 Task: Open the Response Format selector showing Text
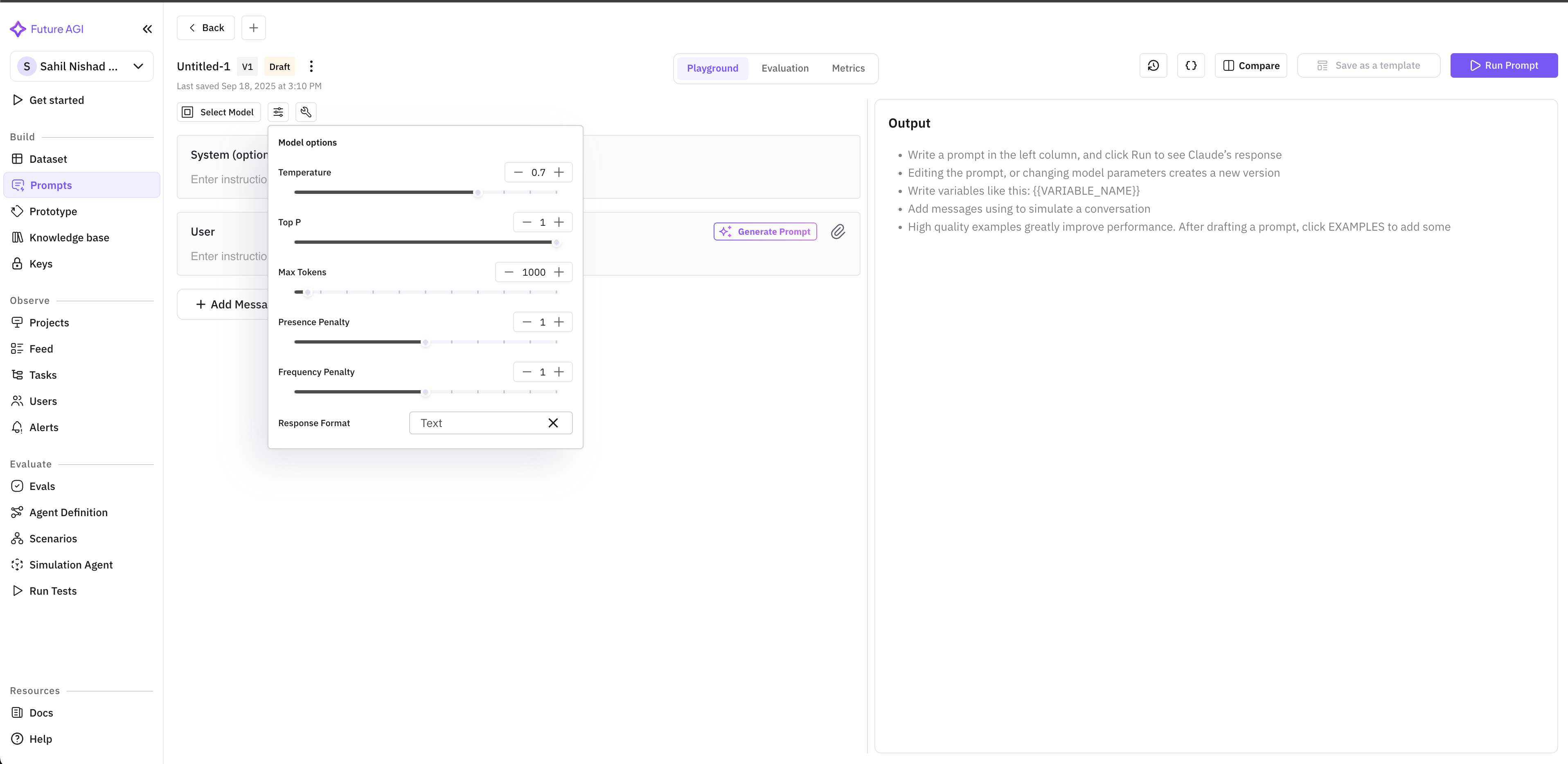coord(481,422)
